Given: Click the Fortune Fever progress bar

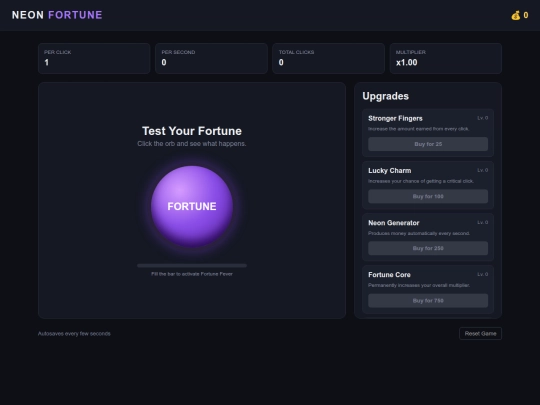Looking at the screenshot, I should [192, 266].
